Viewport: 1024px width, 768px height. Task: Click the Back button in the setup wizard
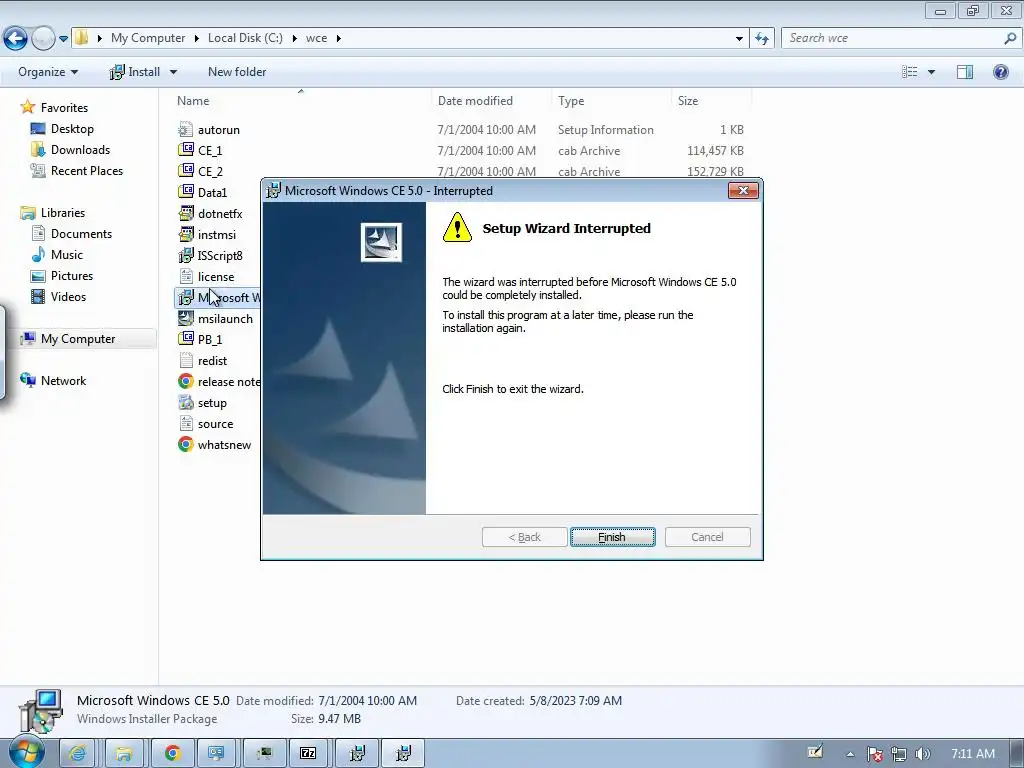coord(524,537)
